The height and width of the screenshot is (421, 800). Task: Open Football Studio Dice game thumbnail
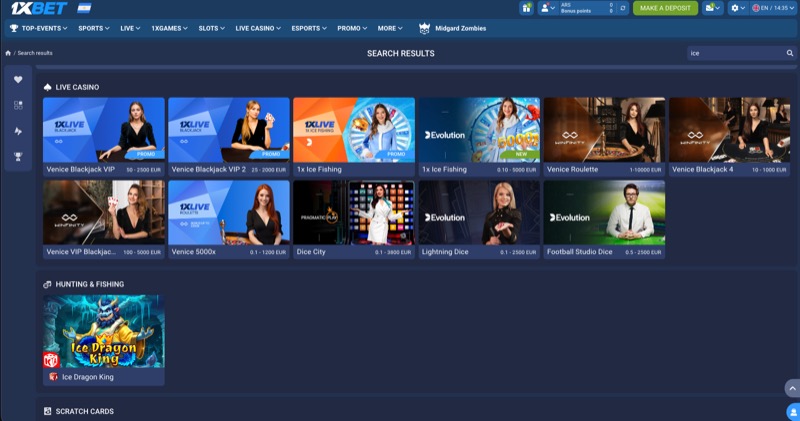coord(604,212)
